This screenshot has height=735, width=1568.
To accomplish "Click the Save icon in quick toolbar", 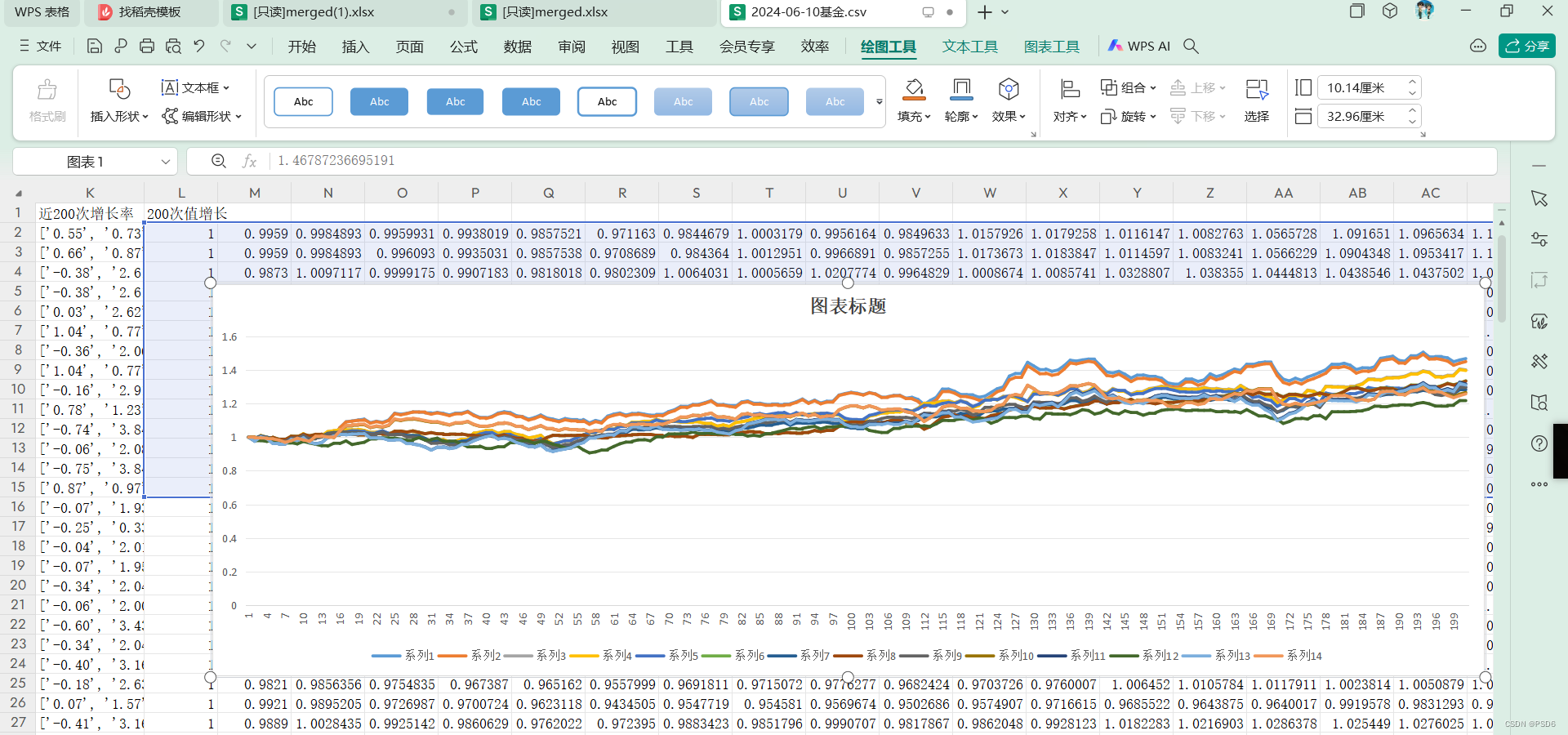I will click(x=95, y=47).
